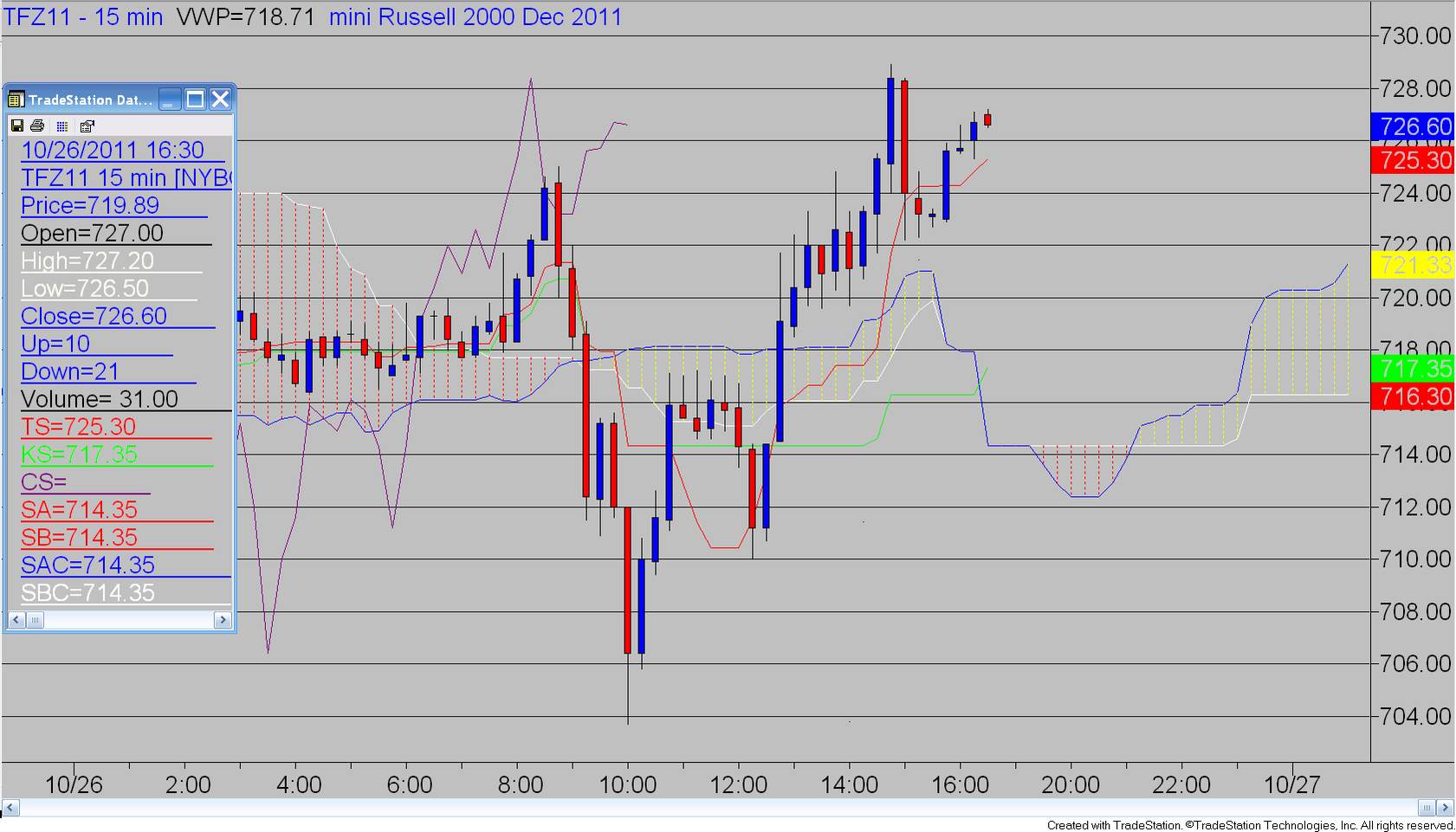The image size is (1456, 832).
Task: Click the 10/26 date axis label
Action: point(74,785)
